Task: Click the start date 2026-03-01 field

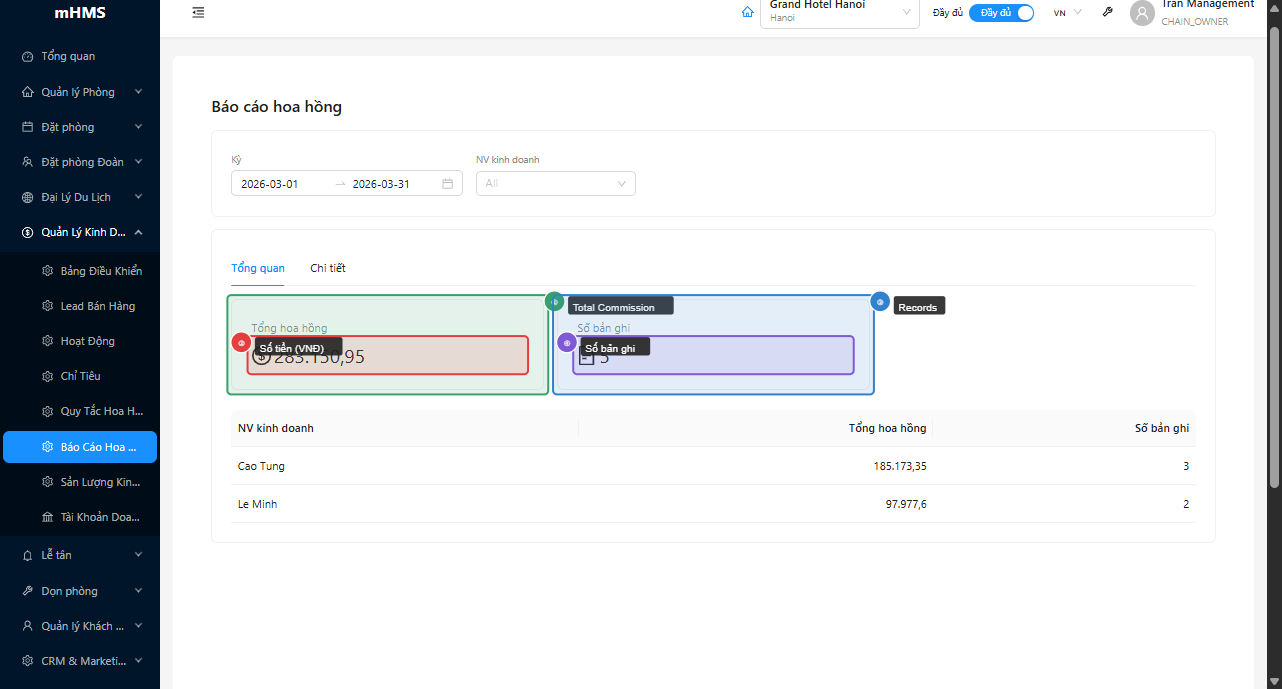Action: tap(280, 184)
